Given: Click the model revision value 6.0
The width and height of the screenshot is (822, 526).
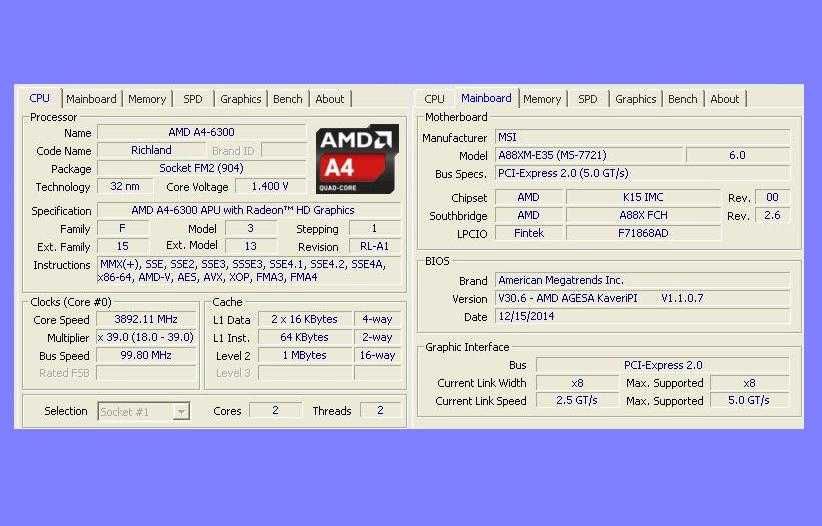Looking at the screenshot, I should pyautogui.click(x=738, y=155).
